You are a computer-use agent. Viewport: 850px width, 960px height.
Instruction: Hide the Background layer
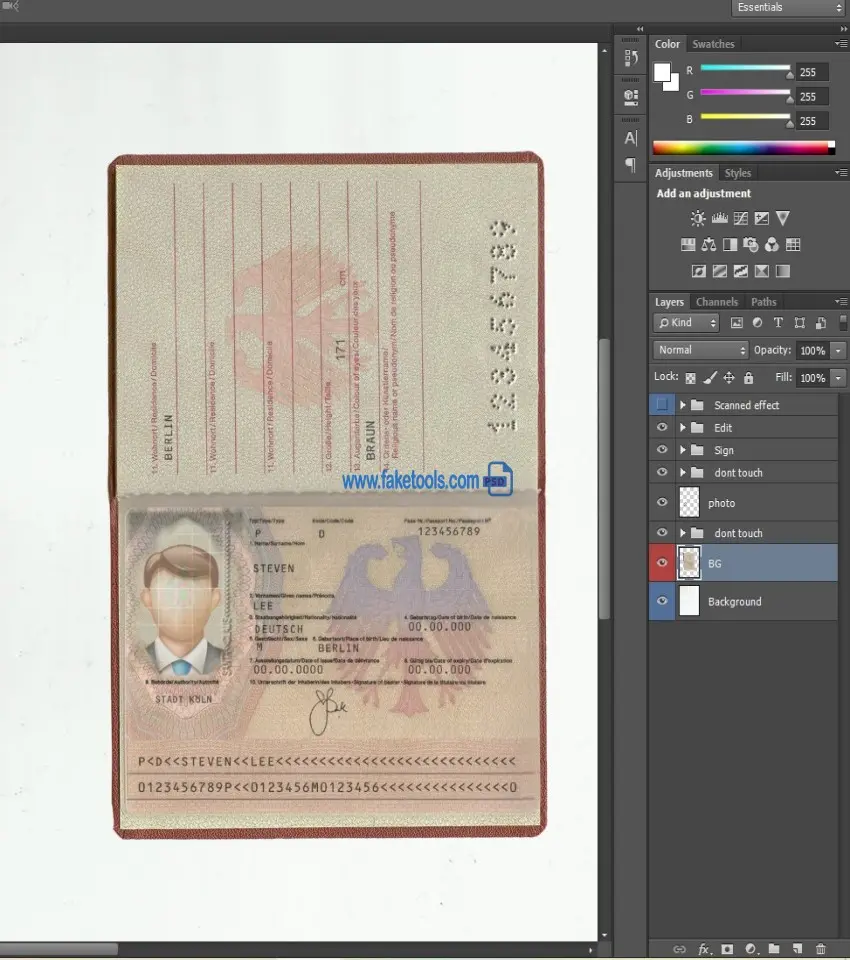(662, 601)
